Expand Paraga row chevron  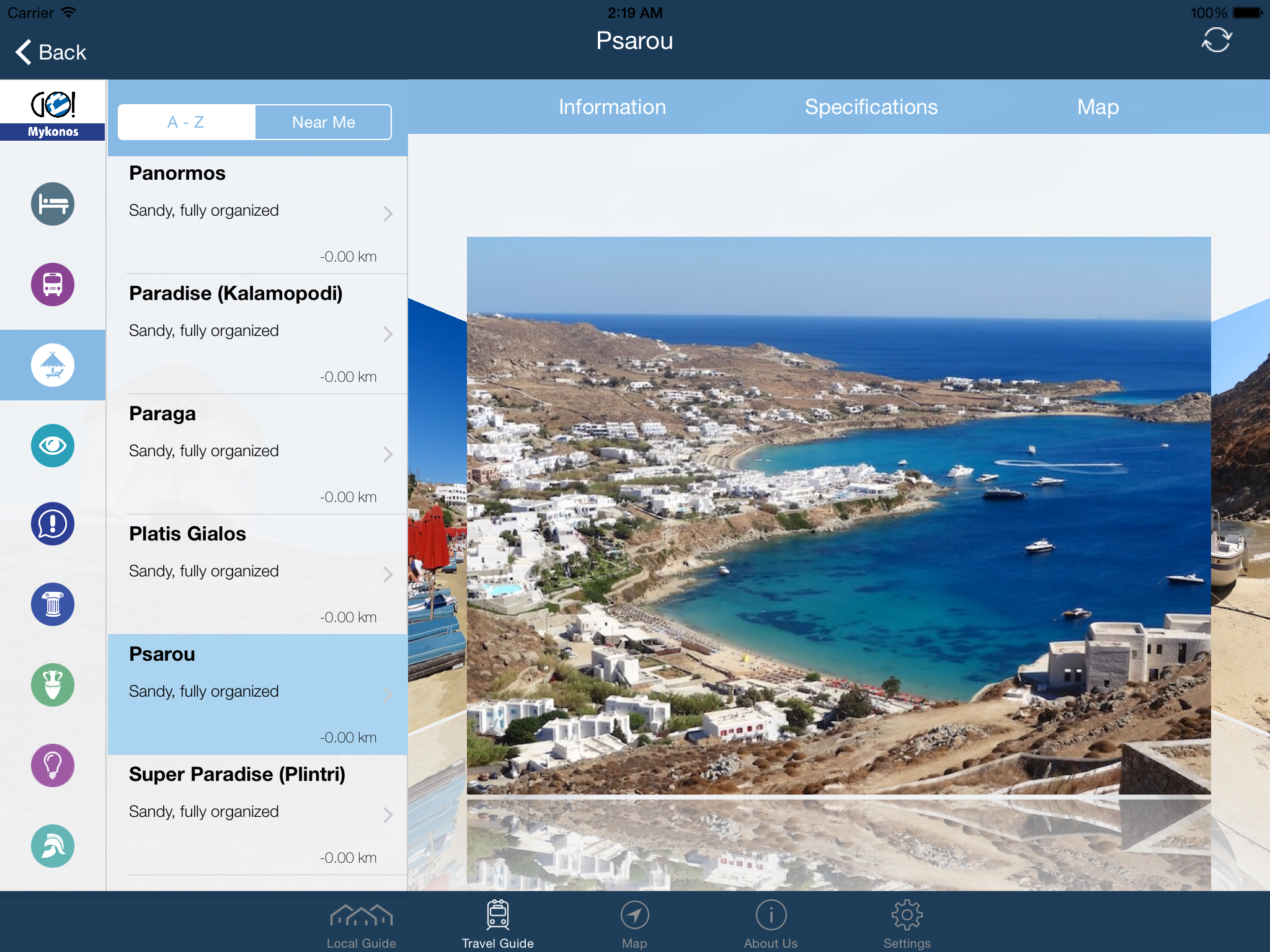(388, 454)
